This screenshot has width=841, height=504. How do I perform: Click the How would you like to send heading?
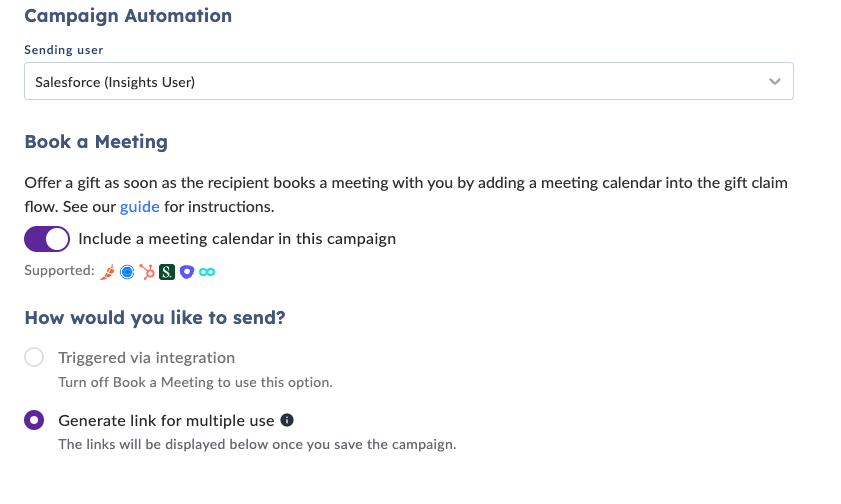155,317
